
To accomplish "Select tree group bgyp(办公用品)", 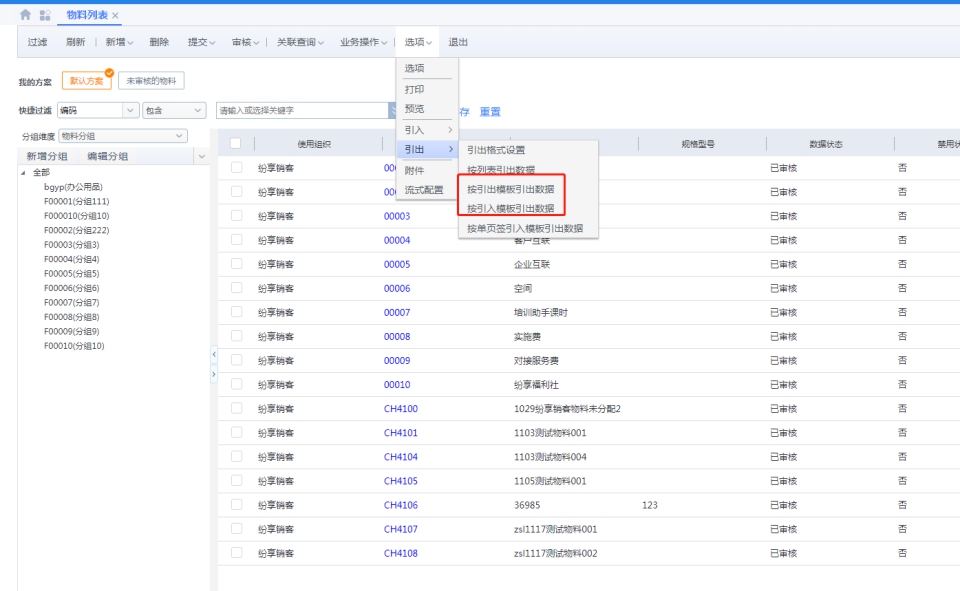I will [x=73, y=187].
